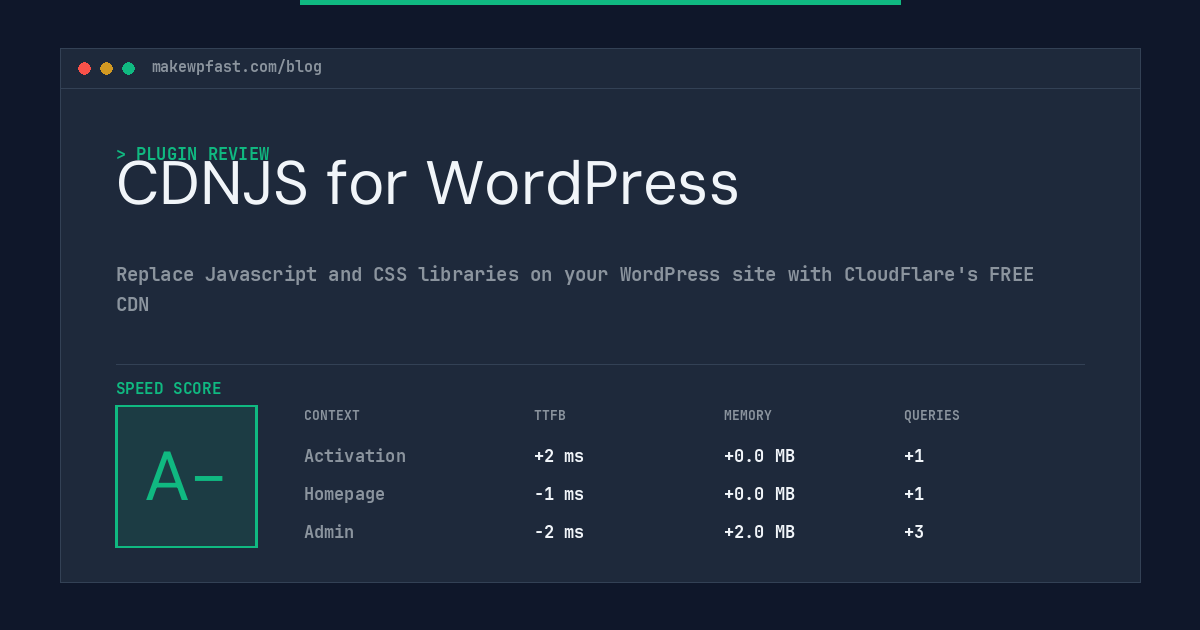Click the makewpfast.com/blog address text
This screenshot has height=630, width=1200.
(x=237, y=67)
